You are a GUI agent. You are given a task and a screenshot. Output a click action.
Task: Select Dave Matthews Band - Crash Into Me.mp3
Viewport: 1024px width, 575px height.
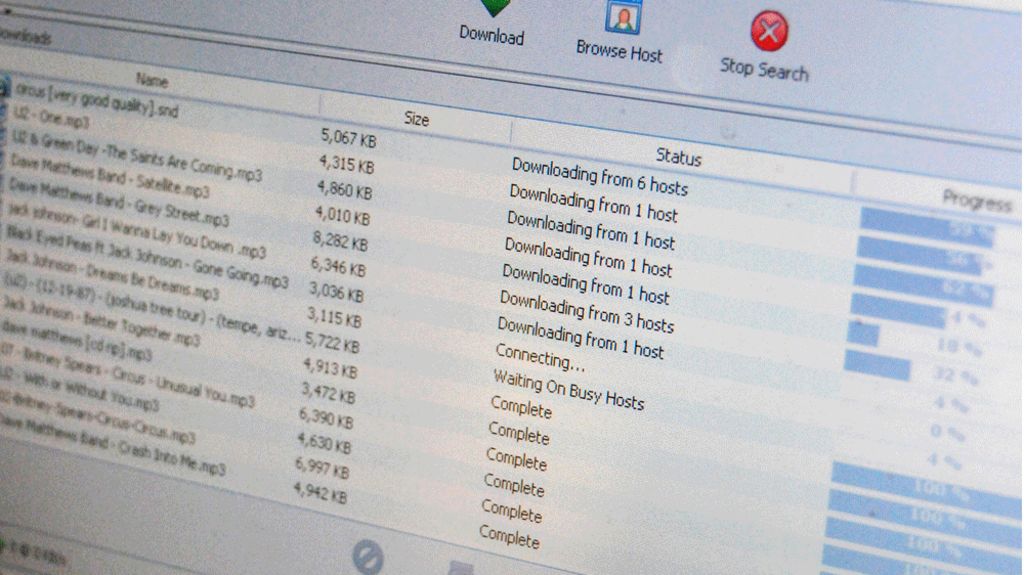tap(112, 444)
